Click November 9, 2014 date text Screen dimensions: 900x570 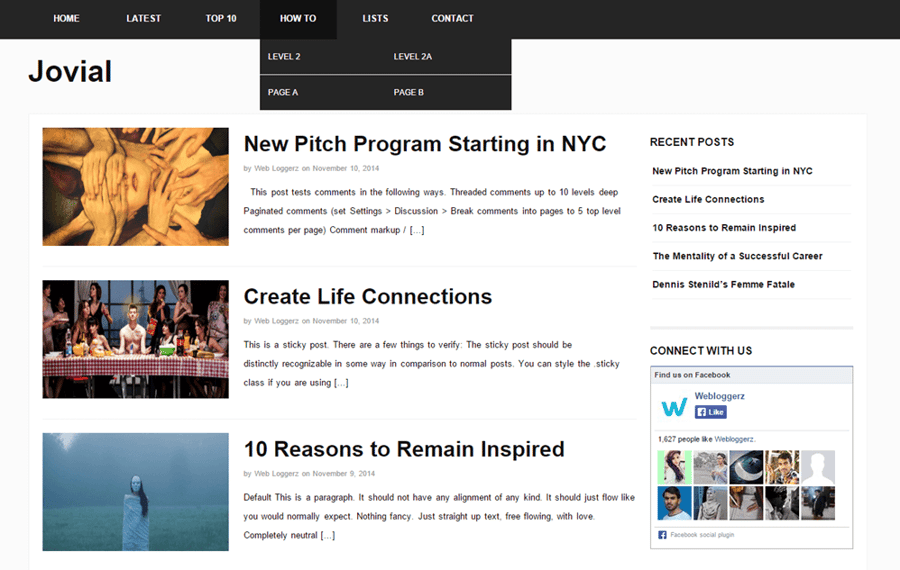click(343, 474)
